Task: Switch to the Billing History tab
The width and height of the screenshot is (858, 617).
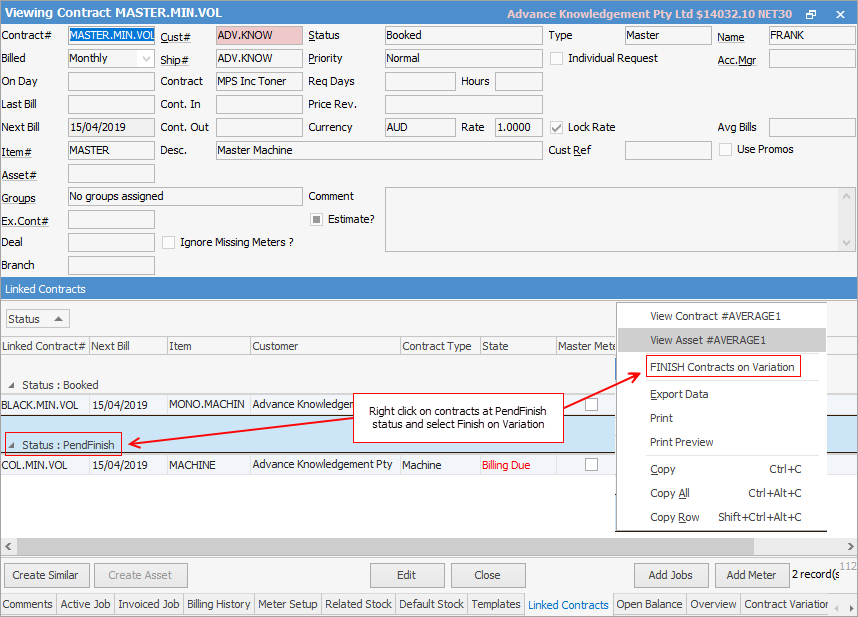Action: point(219,604)
